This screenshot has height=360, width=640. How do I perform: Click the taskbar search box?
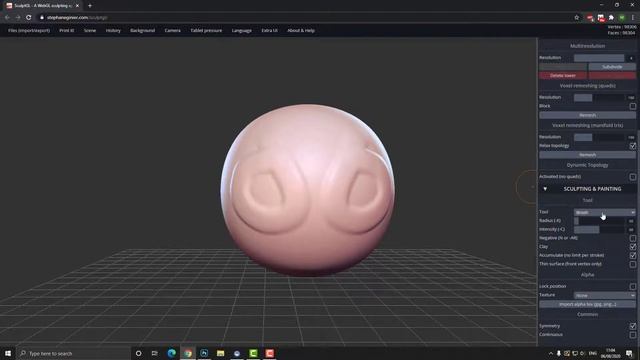[73, 353]
